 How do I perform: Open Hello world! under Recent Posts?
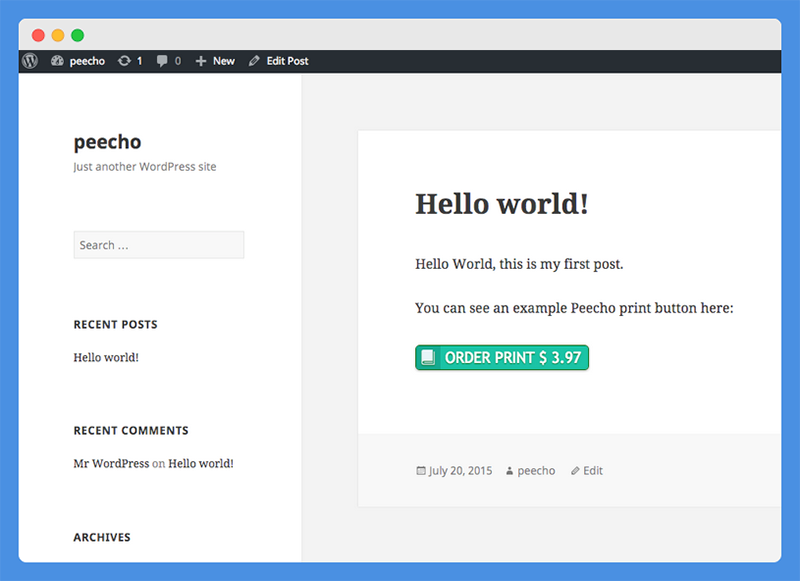coord(106,358)
